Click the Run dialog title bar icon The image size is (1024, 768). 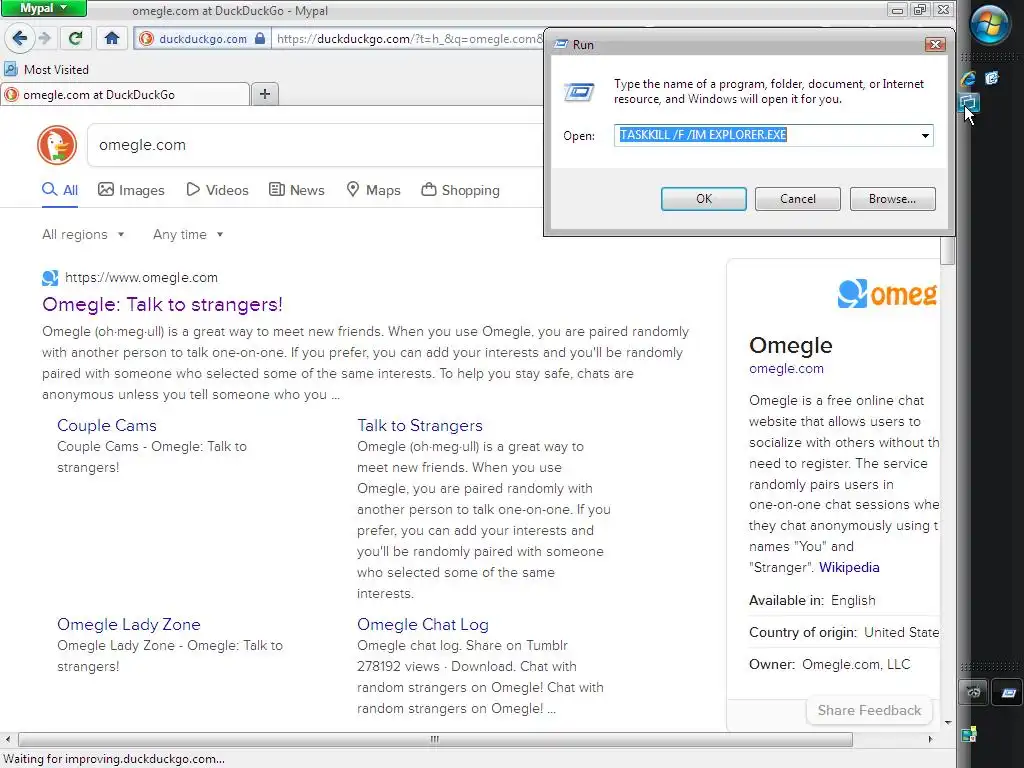560,44
